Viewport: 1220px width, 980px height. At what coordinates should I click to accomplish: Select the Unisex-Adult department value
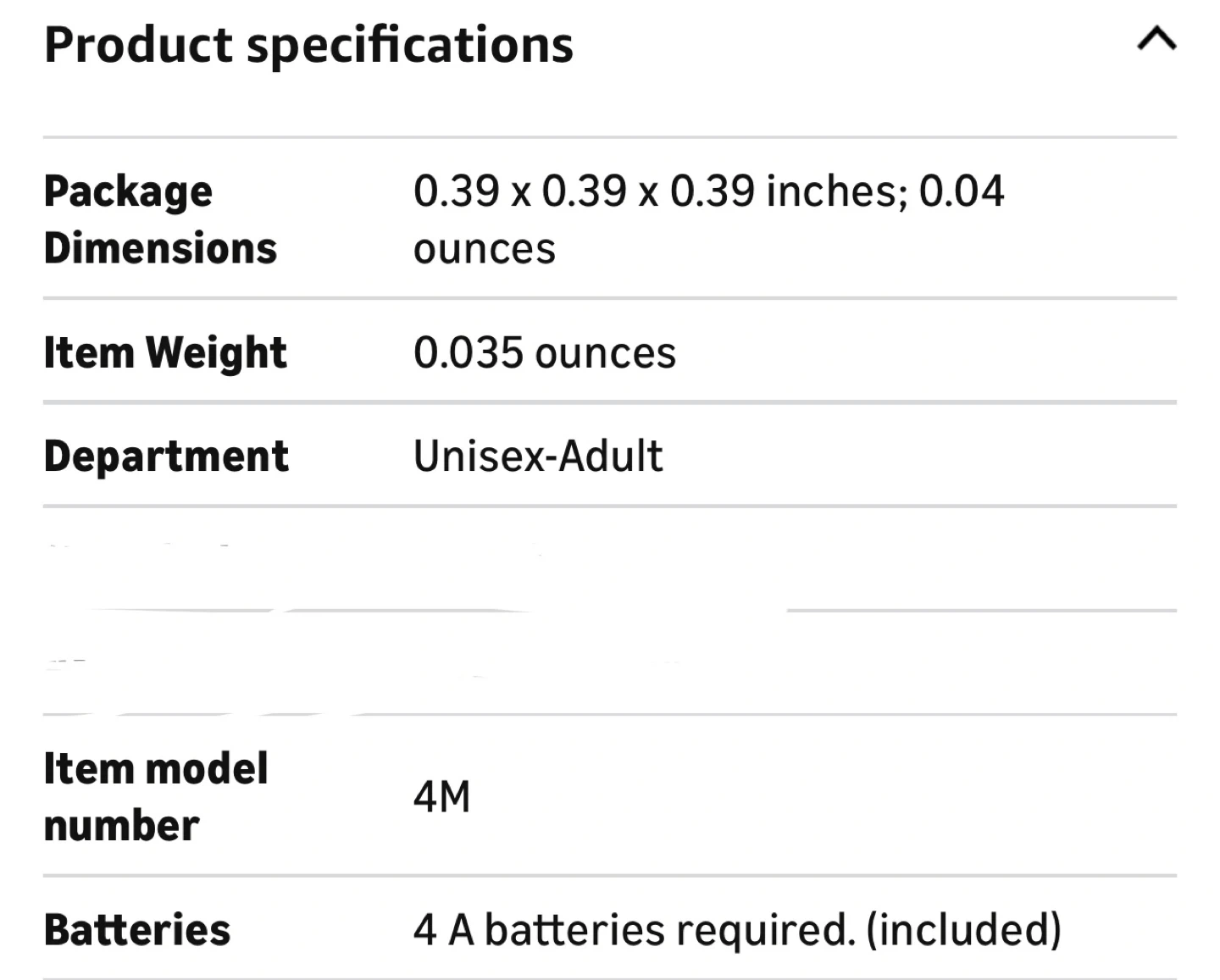click(x=538, y=457)
